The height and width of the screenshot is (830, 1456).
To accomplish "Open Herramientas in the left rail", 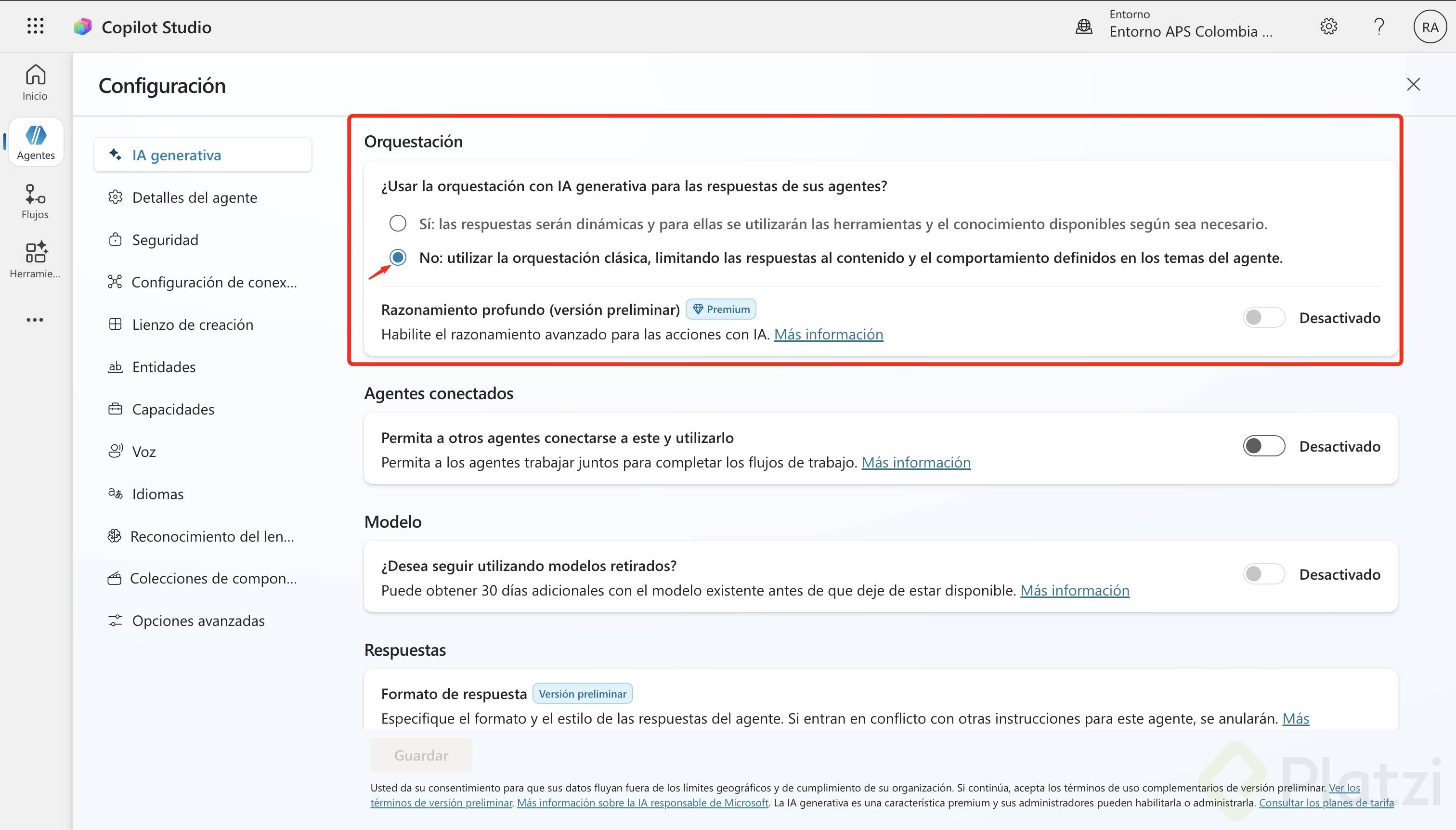I will (35, 260).
